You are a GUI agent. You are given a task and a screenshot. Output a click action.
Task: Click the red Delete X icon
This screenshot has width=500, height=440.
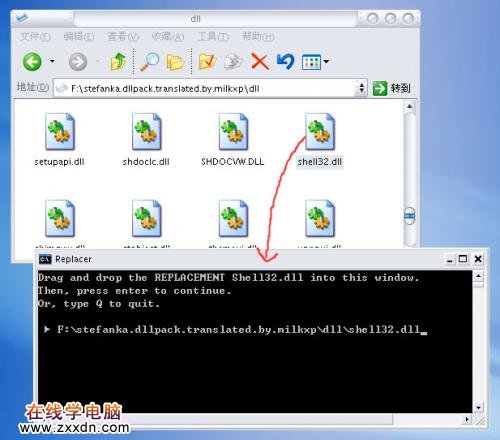point(260,62)
